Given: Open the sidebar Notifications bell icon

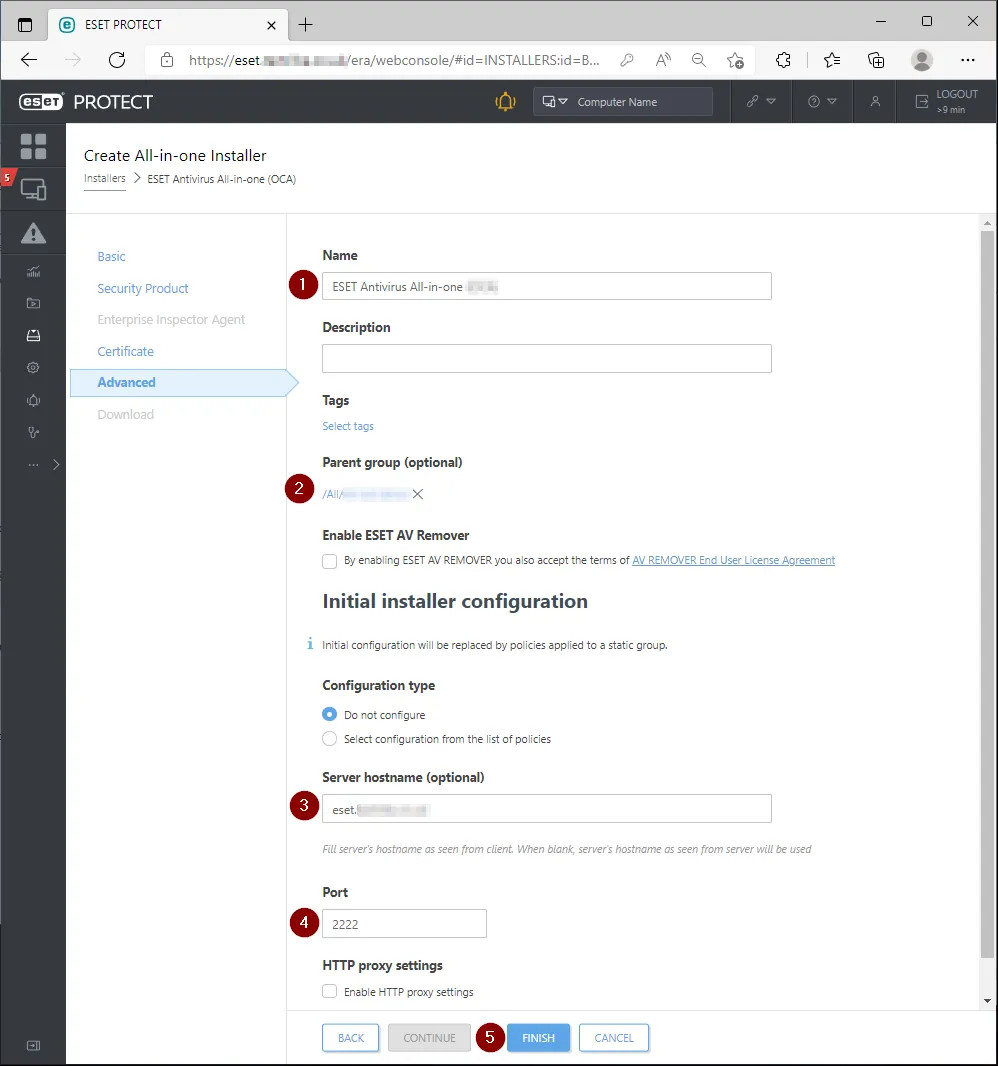Looking at the screenshot, I should coord(33,400).
